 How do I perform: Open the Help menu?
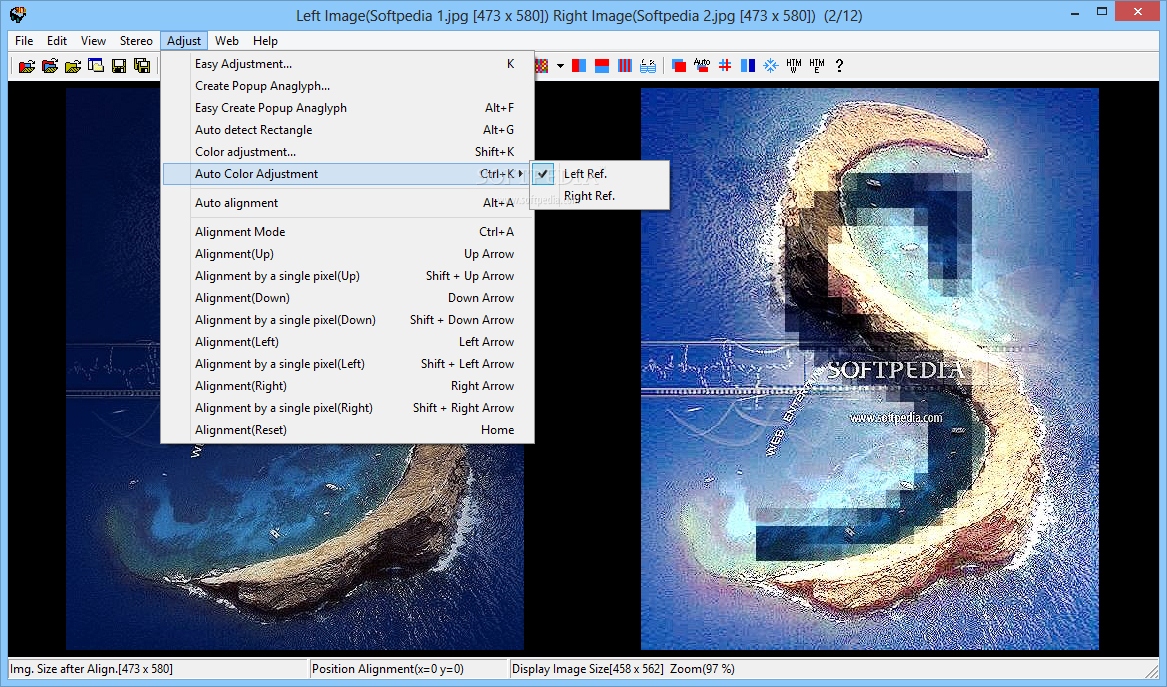point(265,41)
